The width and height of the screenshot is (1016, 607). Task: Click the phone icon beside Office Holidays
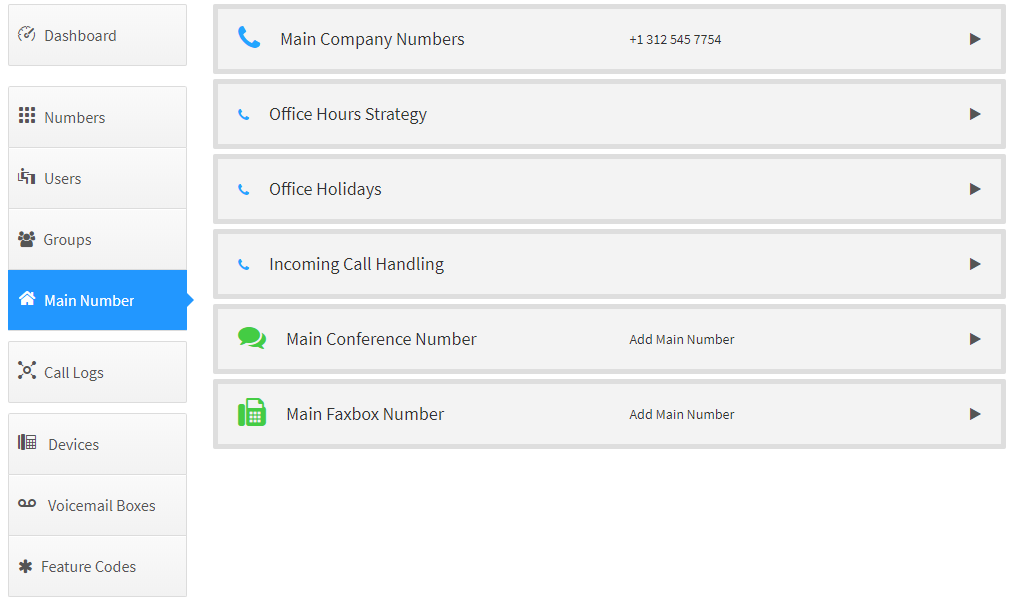pos(244,189)
